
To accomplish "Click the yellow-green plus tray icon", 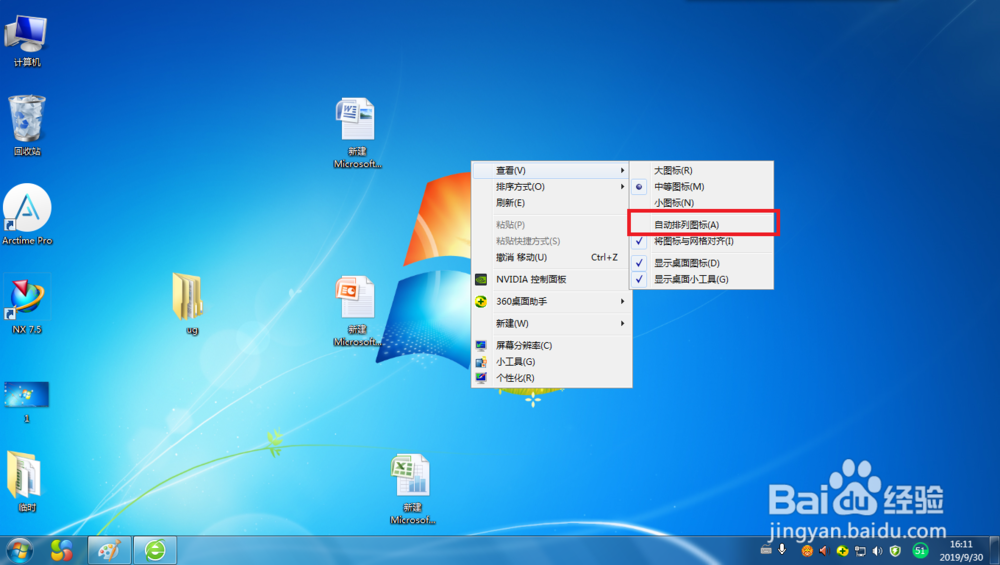I will pos(842,551).
